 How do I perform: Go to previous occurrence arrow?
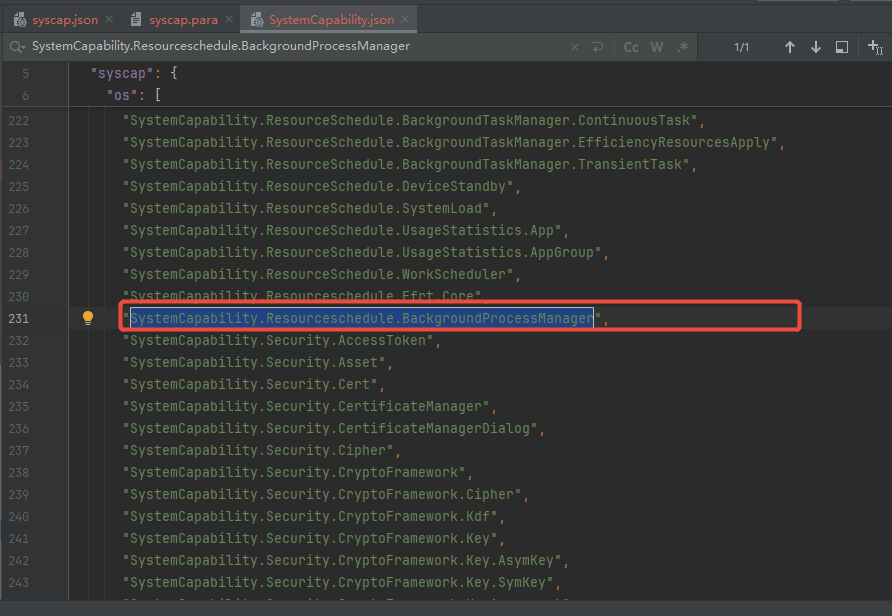coord(790,47)
